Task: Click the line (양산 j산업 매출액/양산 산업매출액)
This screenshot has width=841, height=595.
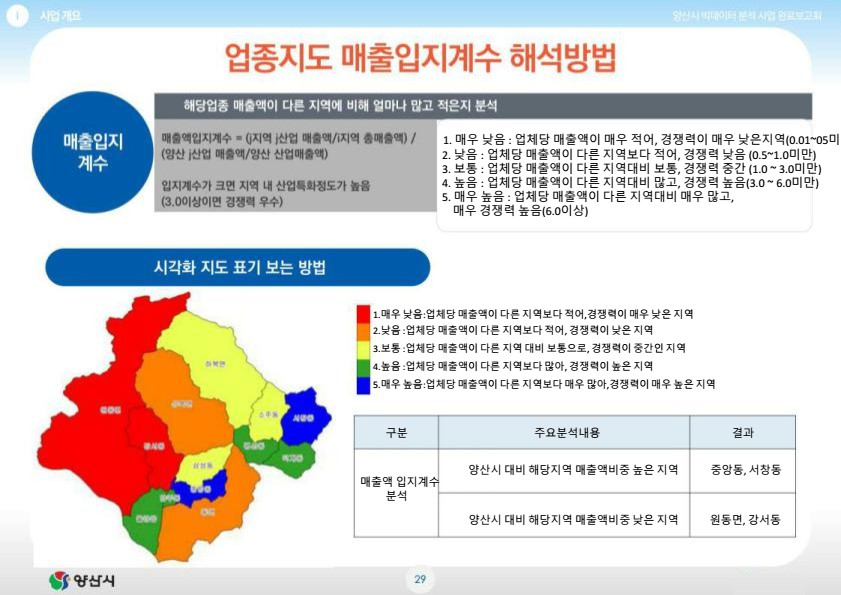Action: tap(244, 155)
